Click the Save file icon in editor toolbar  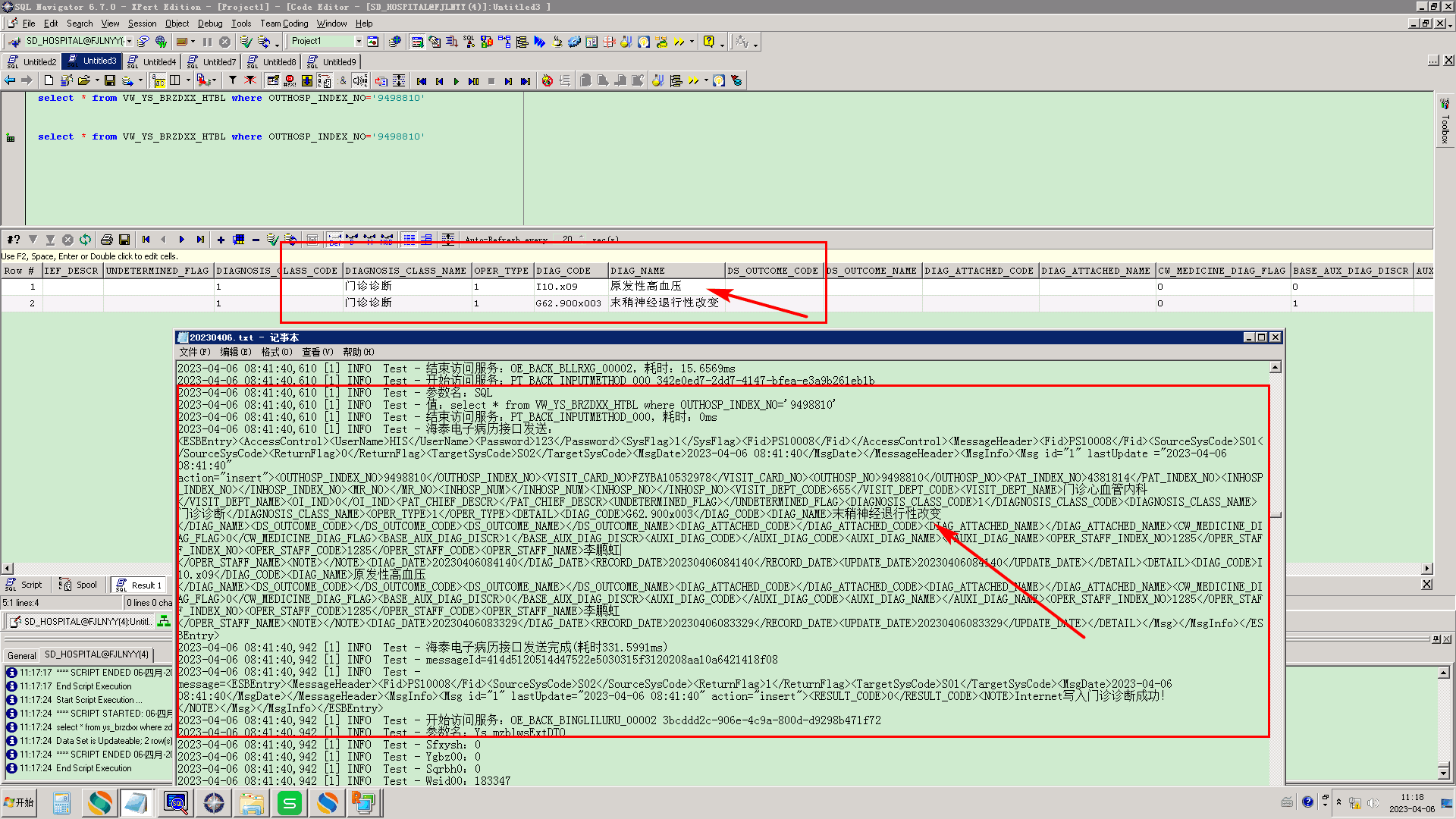tap(110, 80)
